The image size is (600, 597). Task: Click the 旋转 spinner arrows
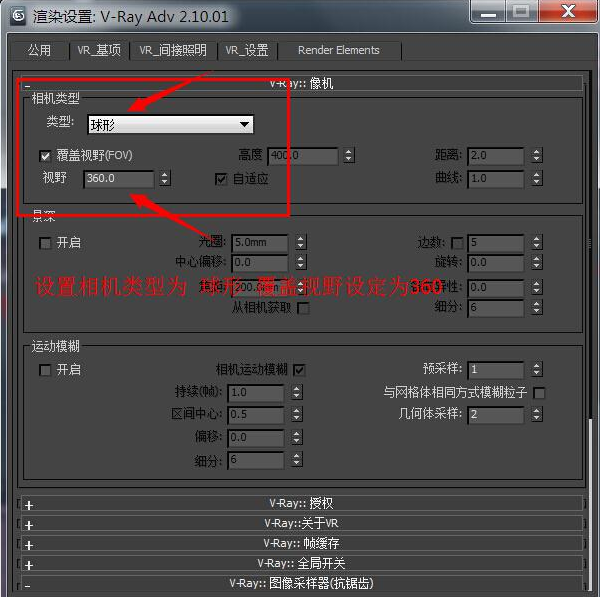coord(537,262)
